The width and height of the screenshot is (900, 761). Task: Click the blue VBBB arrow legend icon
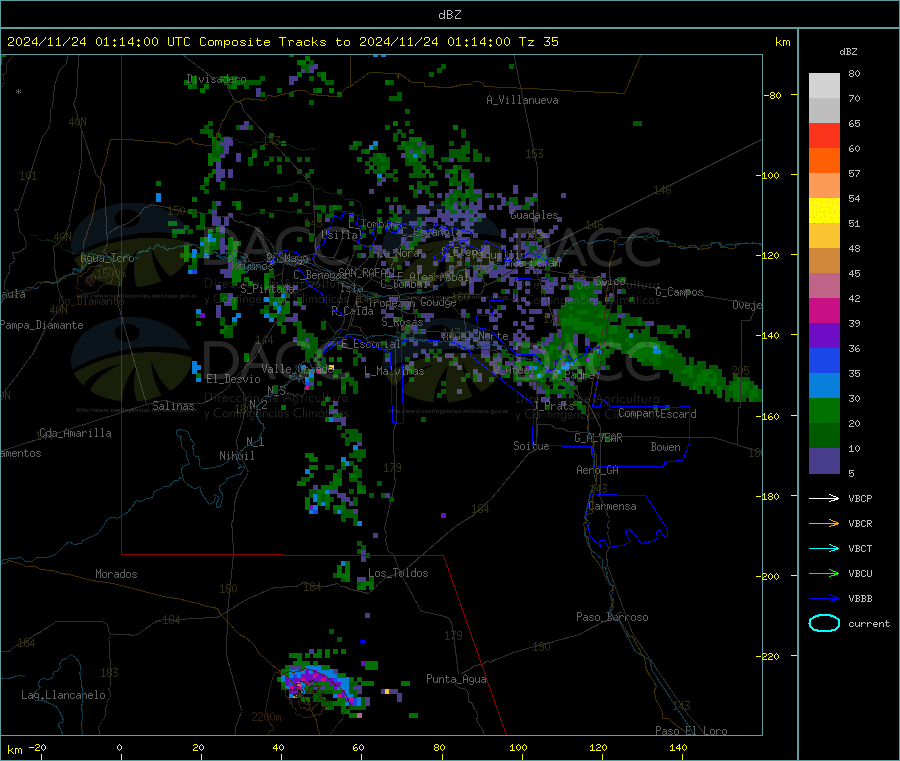pyautogui.click(x=824, y=599)
